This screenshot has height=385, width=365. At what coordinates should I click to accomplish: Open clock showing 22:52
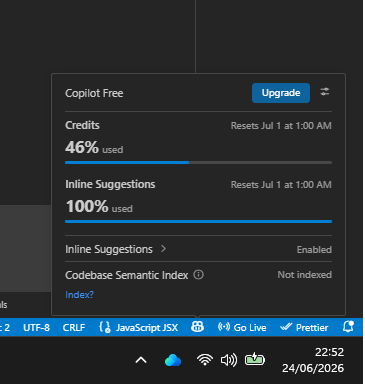pos(329,352)
